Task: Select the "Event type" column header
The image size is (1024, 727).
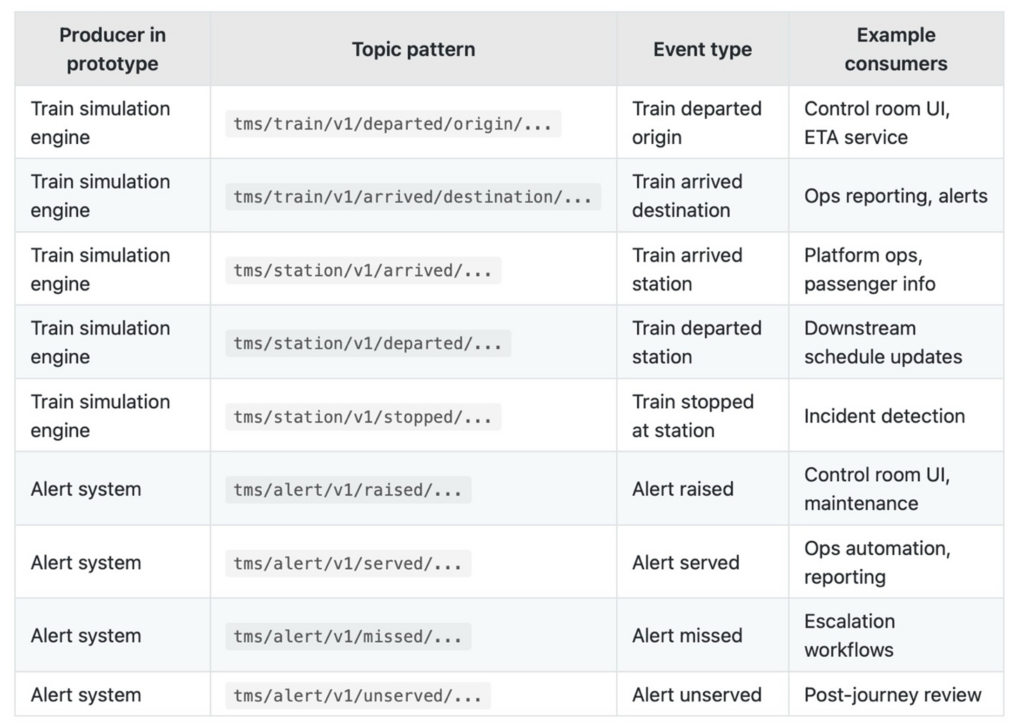Action: click(x=702, y=49)
